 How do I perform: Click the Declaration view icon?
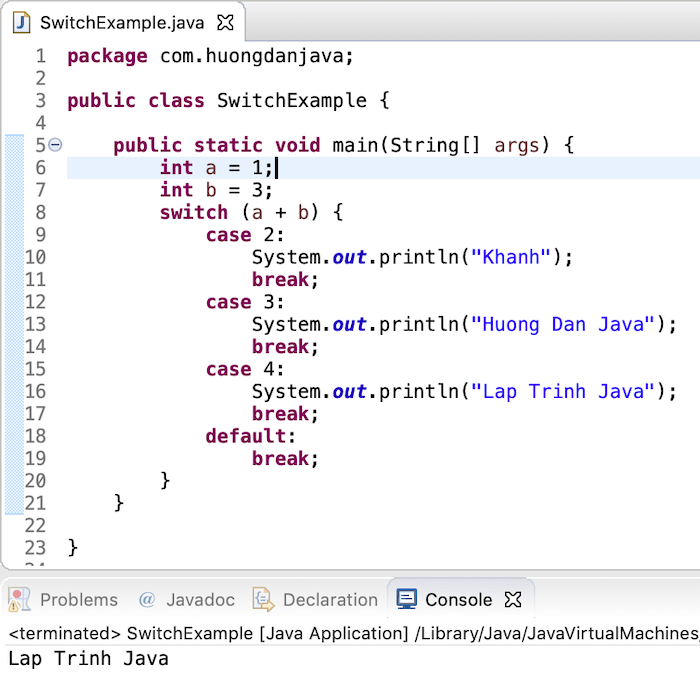pyautogui.click(x=263, y=599)
